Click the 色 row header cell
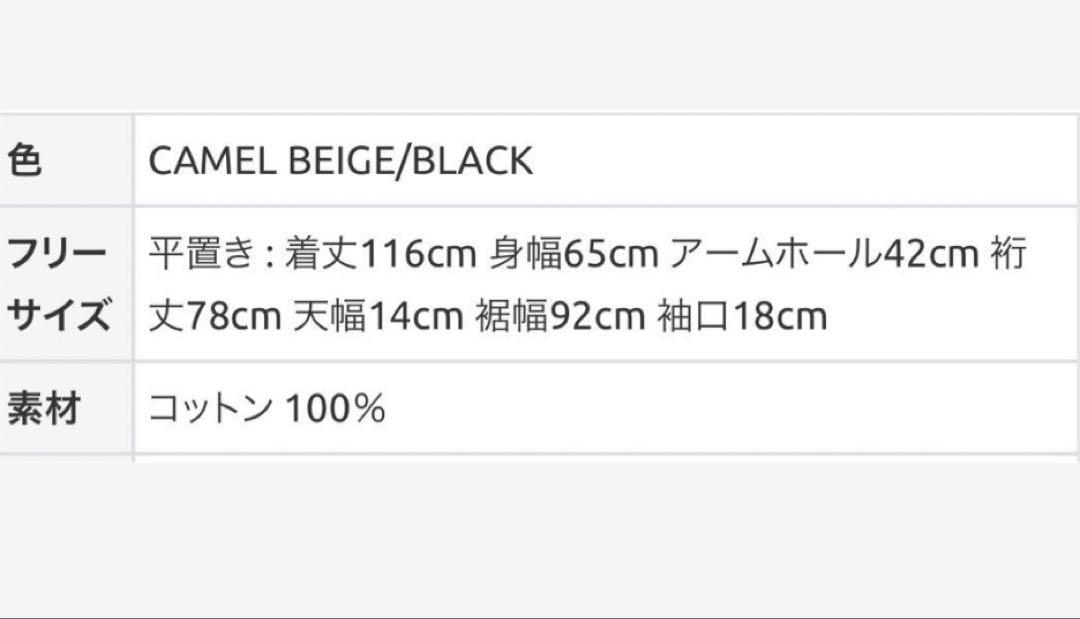Viewport: 1080px width, 619px height. 65,160
